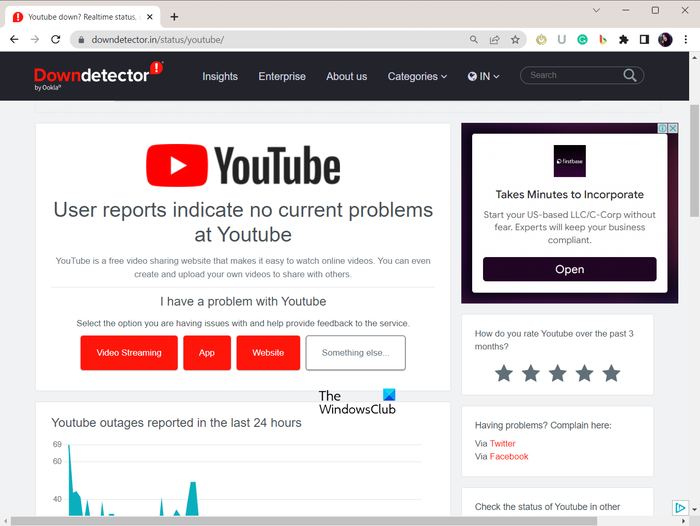Image resolution: width=700 pixels, height=526 pixels.
Task: Click the scroll right arrow
Action: coord(683,521)
